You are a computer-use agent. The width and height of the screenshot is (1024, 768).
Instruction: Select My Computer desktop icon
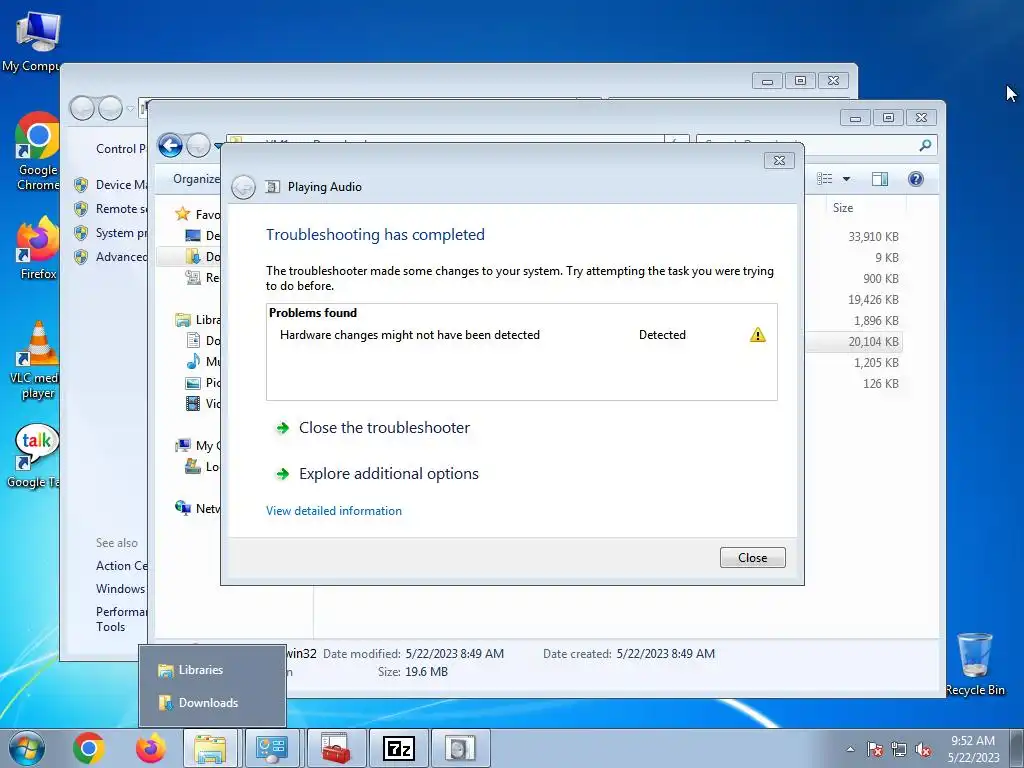tap(33, 42)
